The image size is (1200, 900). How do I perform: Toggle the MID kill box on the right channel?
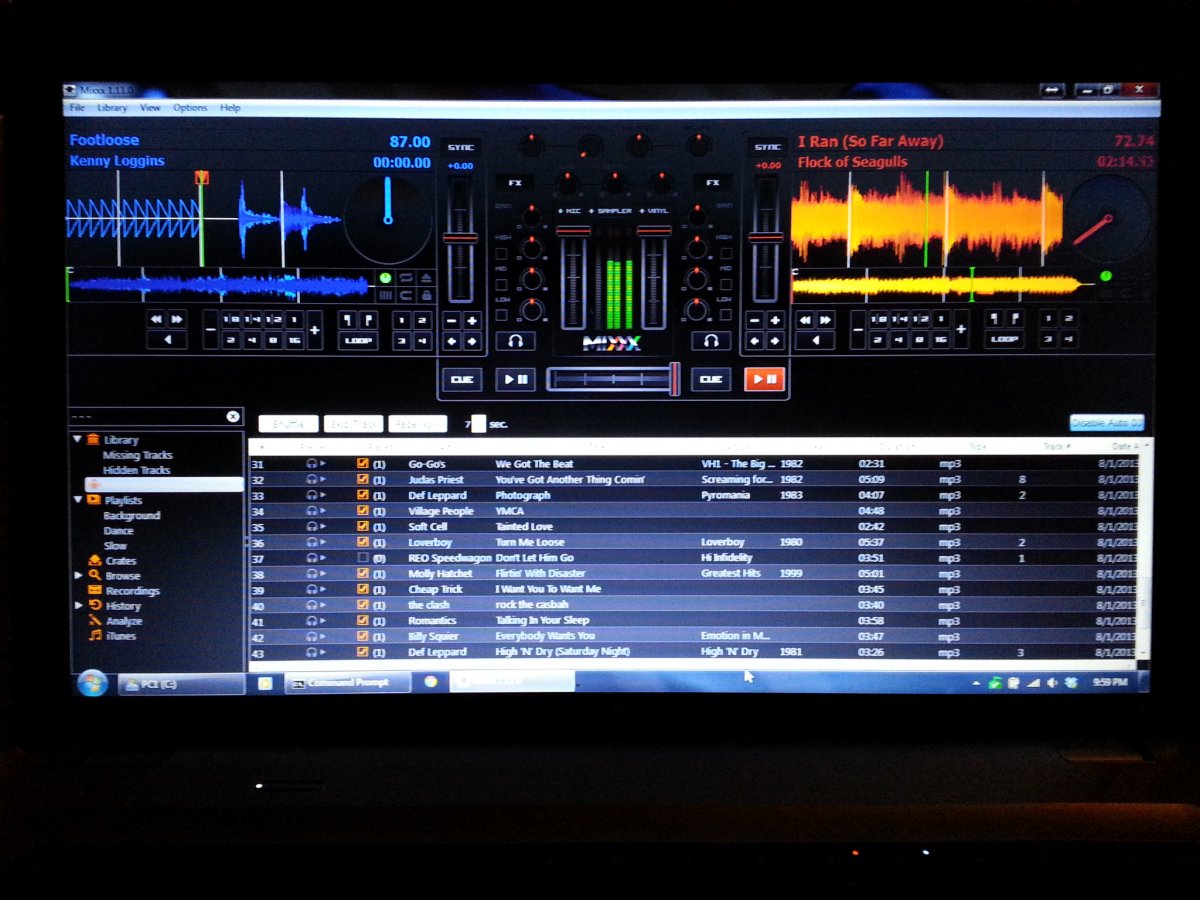(x=724, y=283)
